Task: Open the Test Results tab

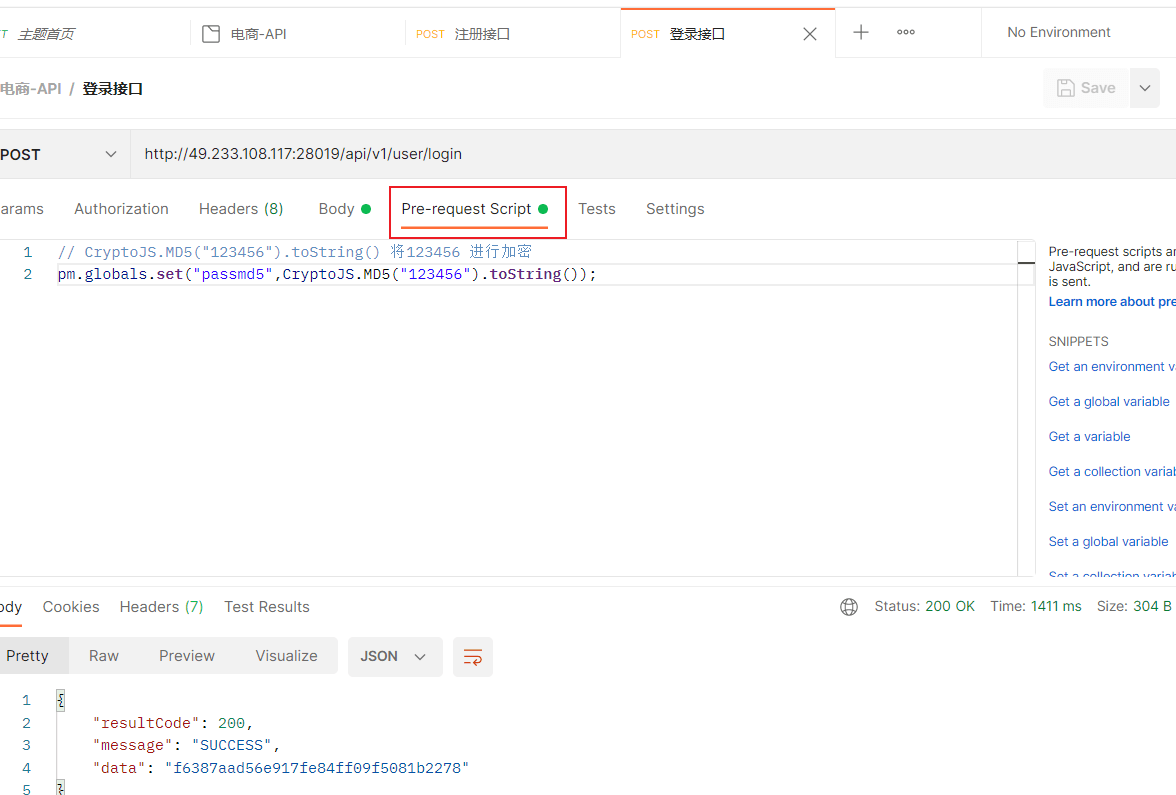Action: click(267, 607)
